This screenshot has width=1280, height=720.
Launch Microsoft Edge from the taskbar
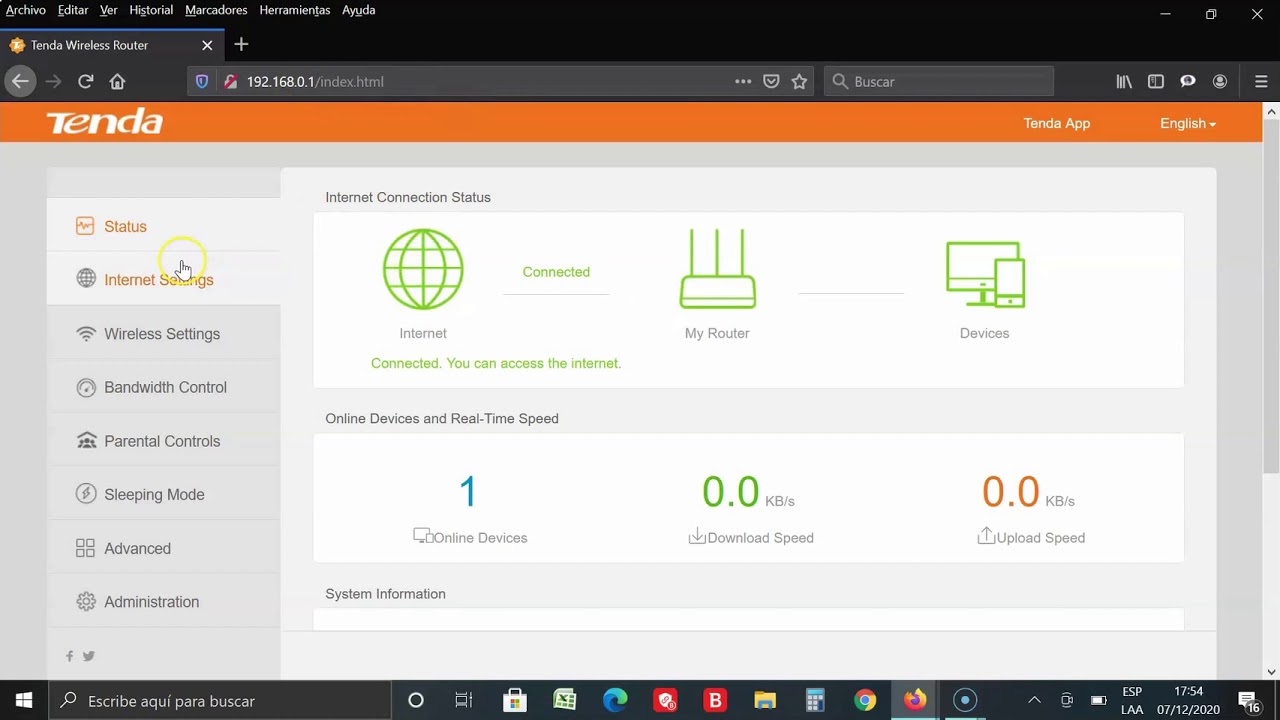pos(615,700)
